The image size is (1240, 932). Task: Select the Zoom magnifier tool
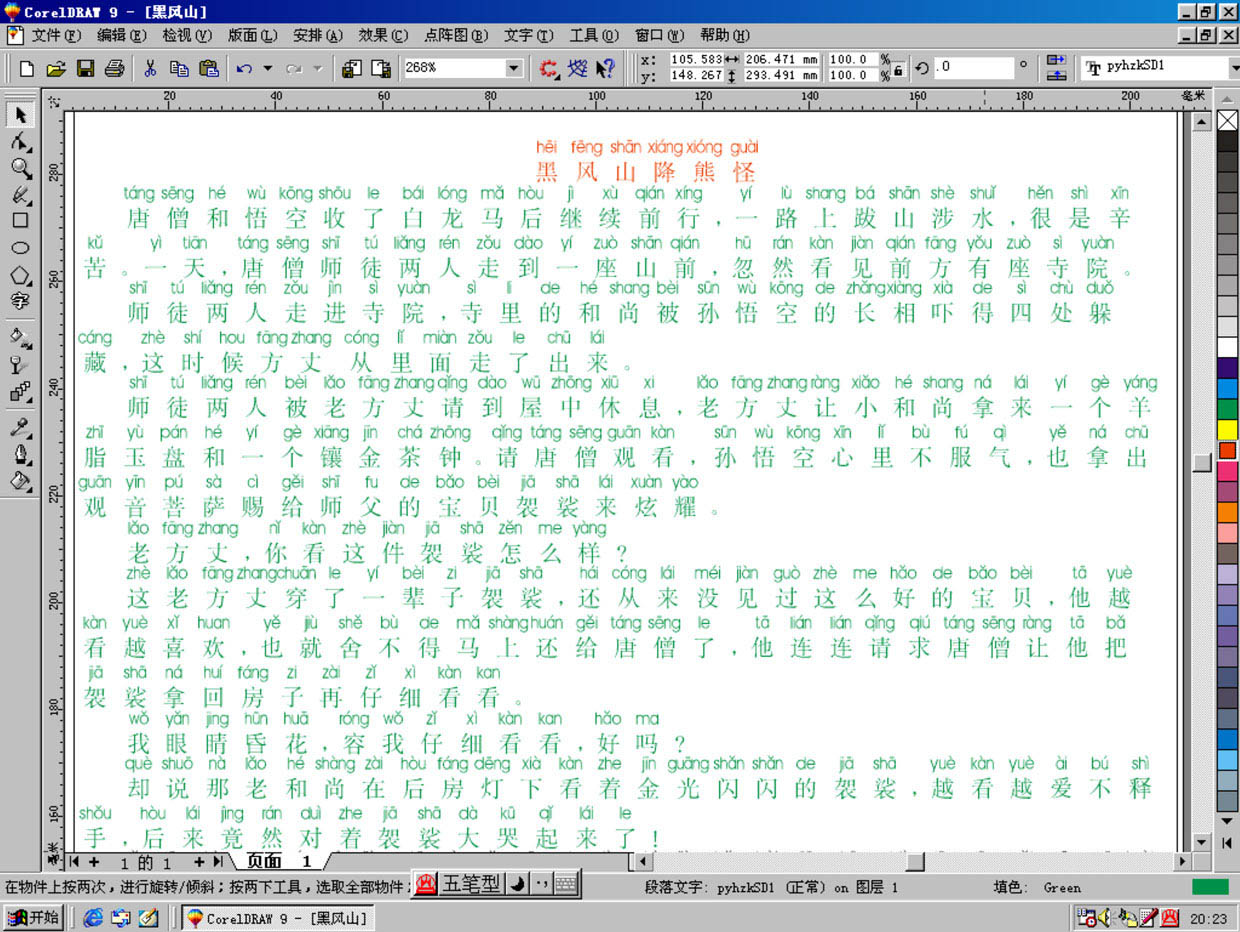20,168
